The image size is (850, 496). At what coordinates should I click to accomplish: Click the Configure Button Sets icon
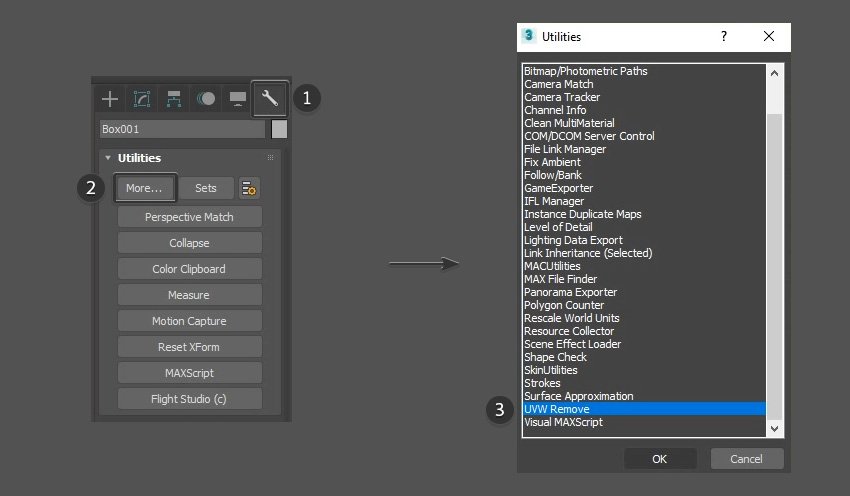tap(249, 188)
